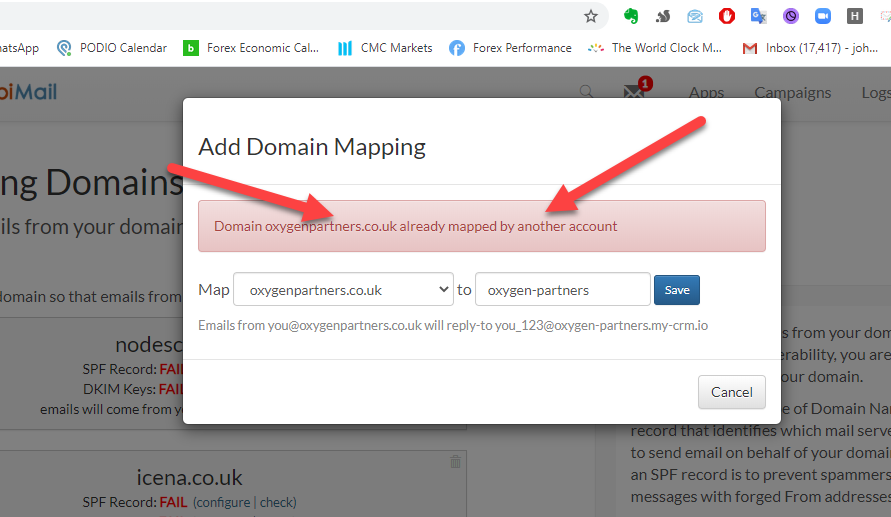This screenshot has height=517, width=891.
Task: Cancel the Add Domain Mapping dialog
Action: coord(731,392)
